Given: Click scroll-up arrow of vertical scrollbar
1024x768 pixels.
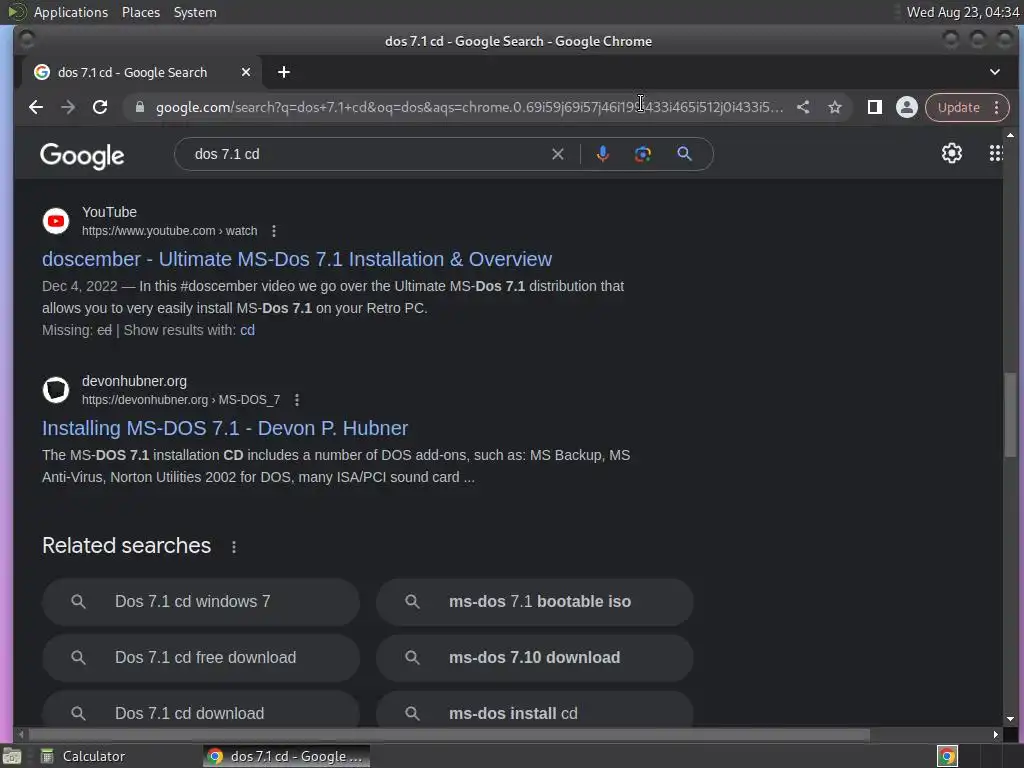Looking at the screenshot, I should pyautogui.click(x=1010, y=135).
